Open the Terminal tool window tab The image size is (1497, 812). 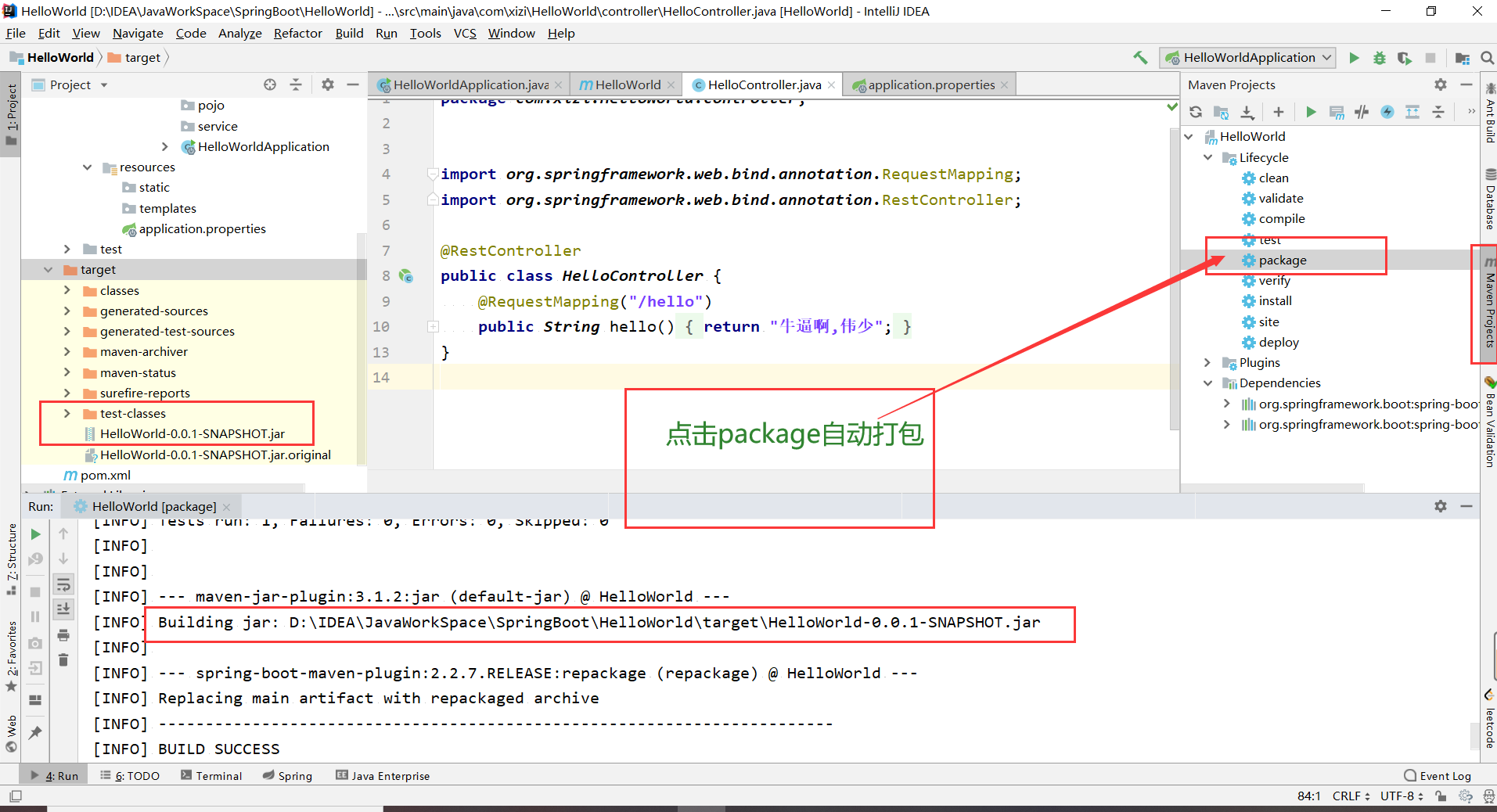[211, 775]
